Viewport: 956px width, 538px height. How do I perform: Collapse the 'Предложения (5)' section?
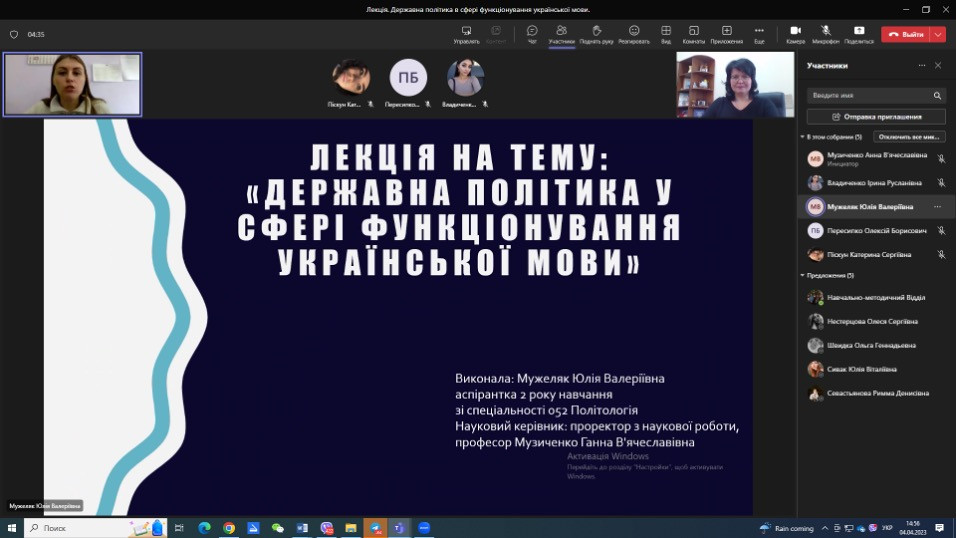802,275
